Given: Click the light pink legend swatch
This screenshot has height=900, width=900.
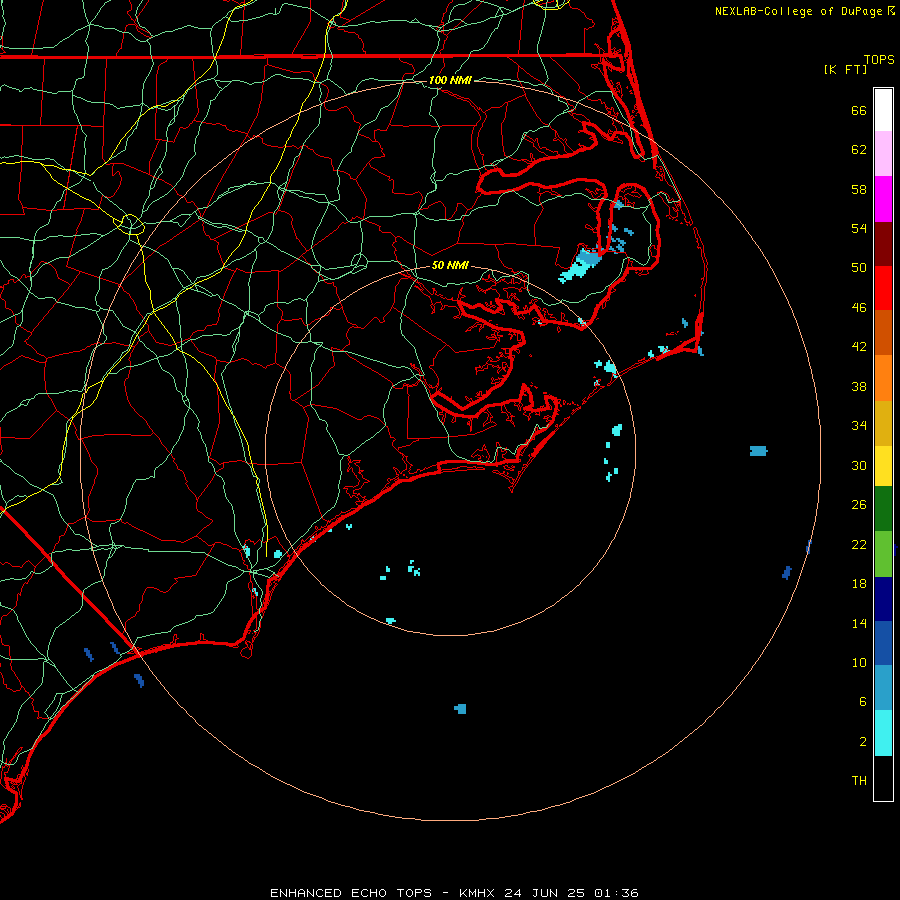Looking at the screenshot, I should tap(883, 153).
